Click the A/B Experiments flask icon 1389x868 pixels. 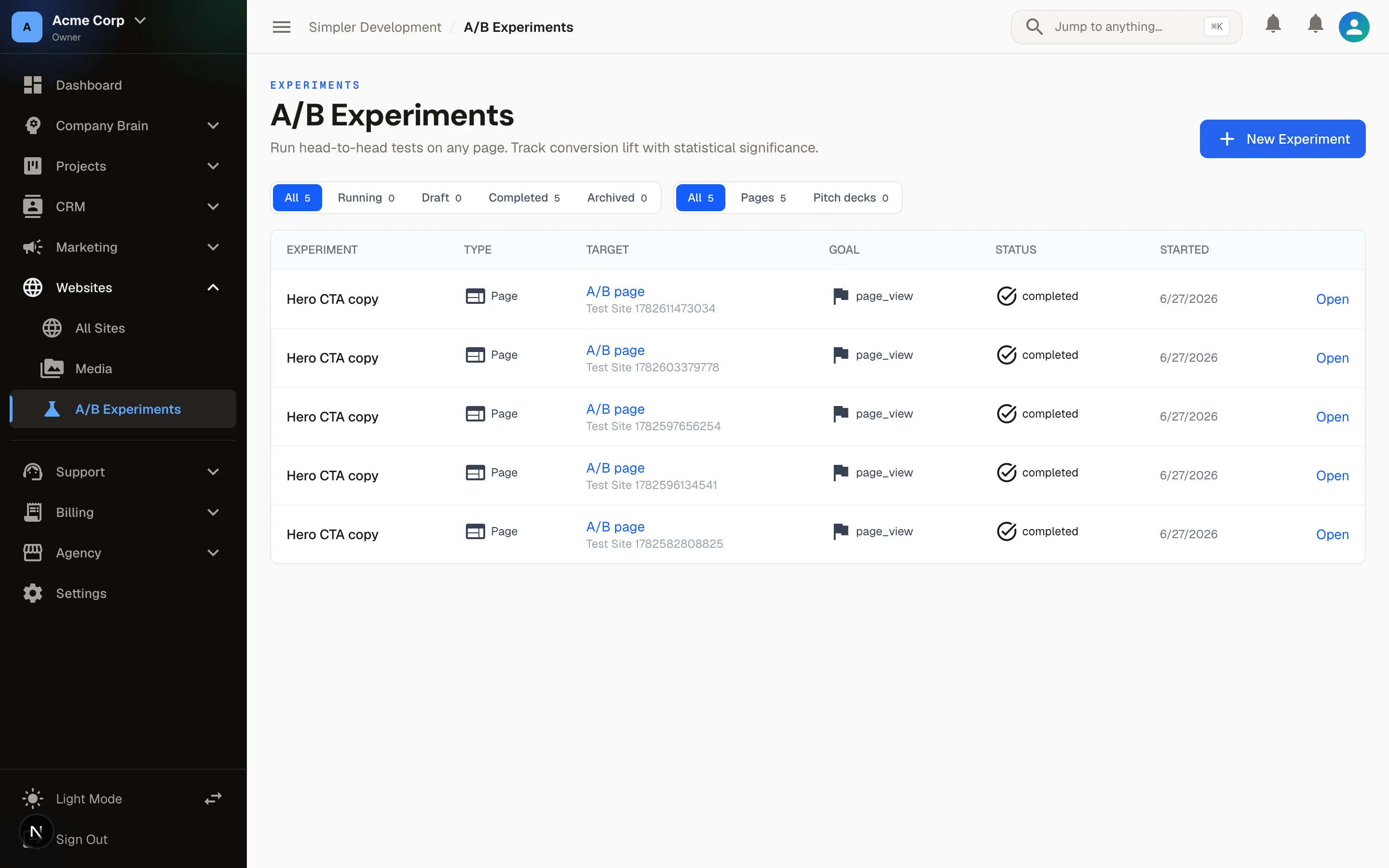click(52, 409)
